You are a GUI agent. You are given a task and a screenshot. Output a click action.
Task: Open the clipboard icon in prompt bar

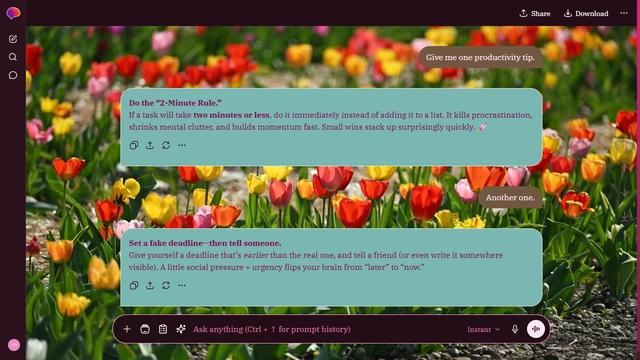coord(163,329)
